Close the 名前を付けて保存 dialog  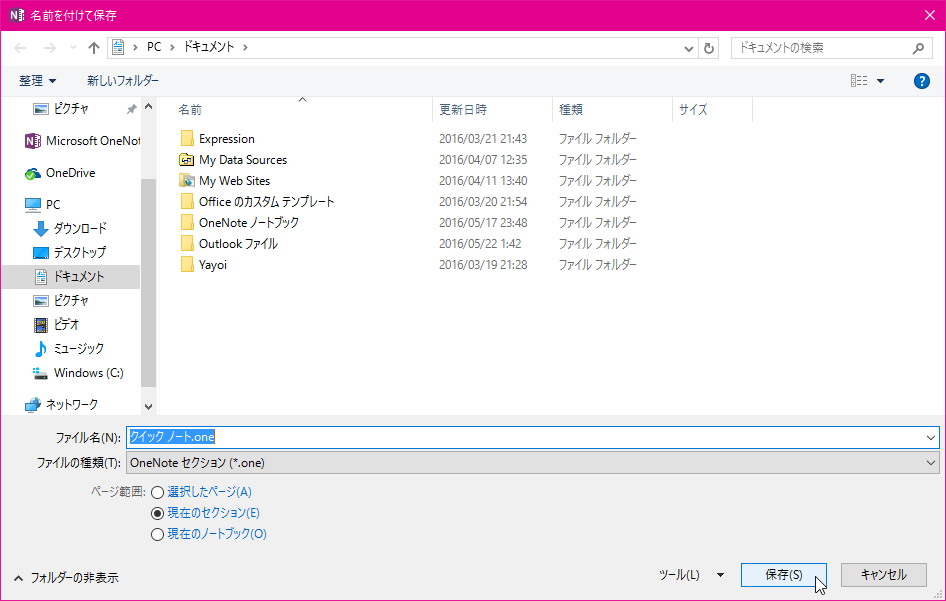[930, 15]
